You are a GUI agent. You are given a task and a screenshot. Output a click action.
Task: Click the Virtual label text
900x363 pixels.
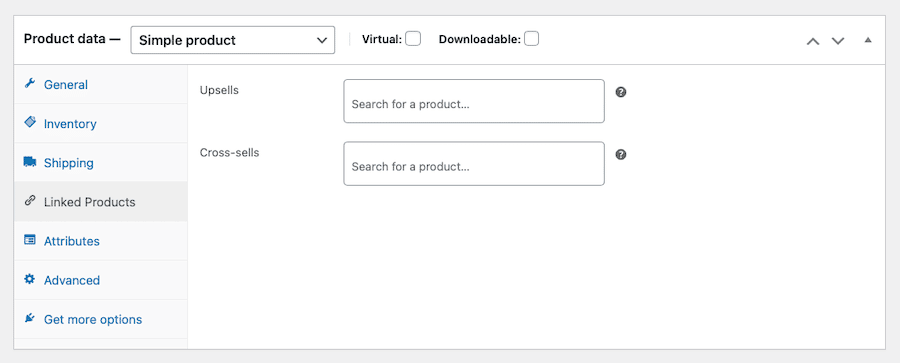point(382,40)
